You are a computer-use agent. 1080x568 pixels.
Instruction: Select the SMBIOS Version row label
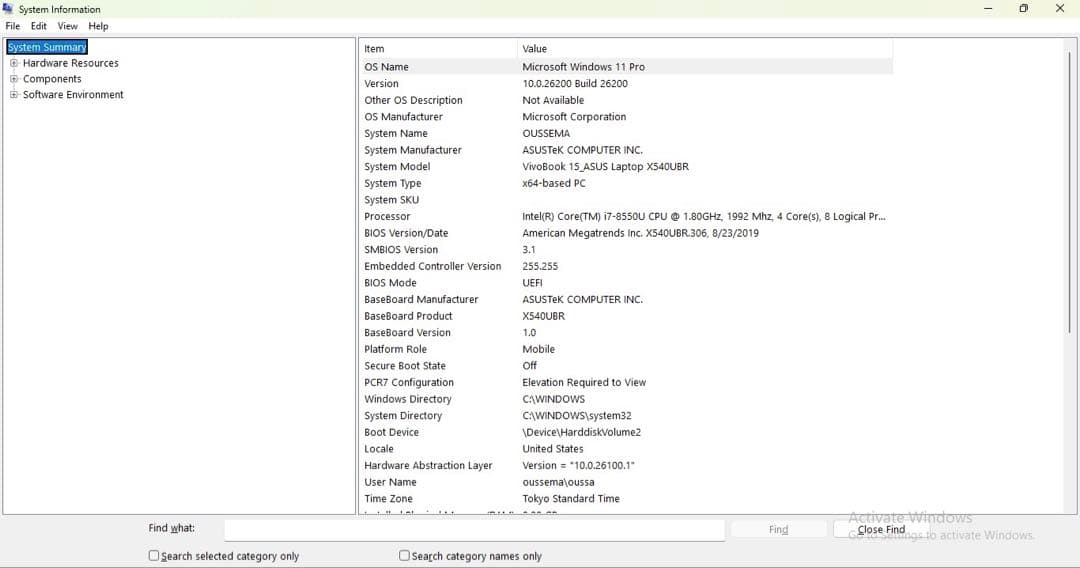401,249
